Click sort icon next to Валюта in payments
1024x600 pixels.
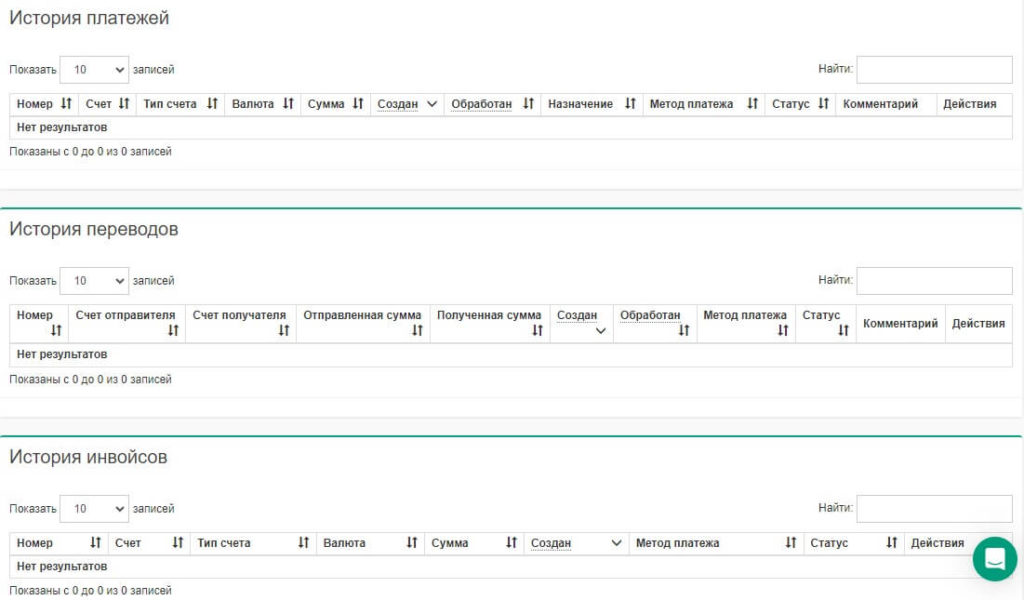click(288, 104)
